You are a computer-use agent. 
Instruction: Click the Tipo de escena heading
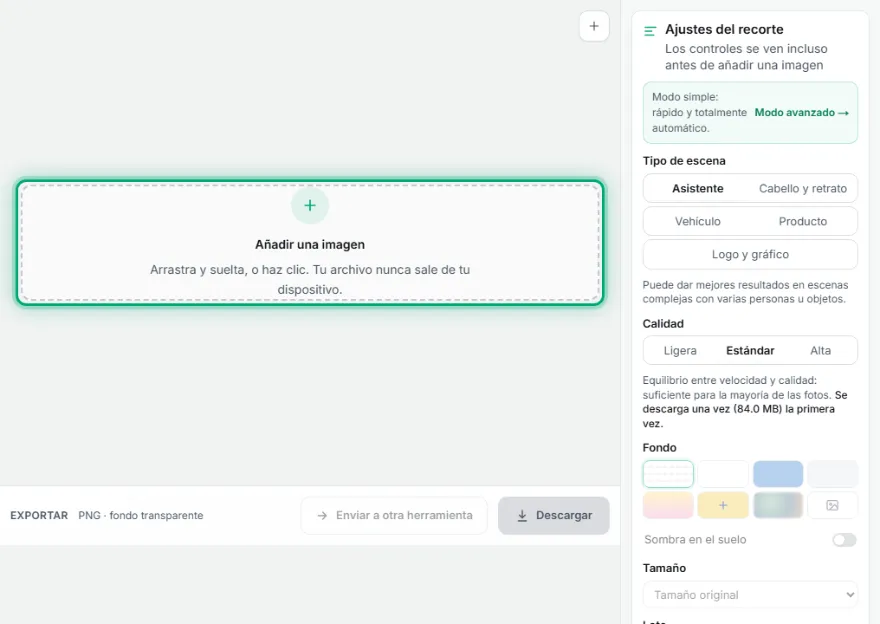(x=684, y=161)
